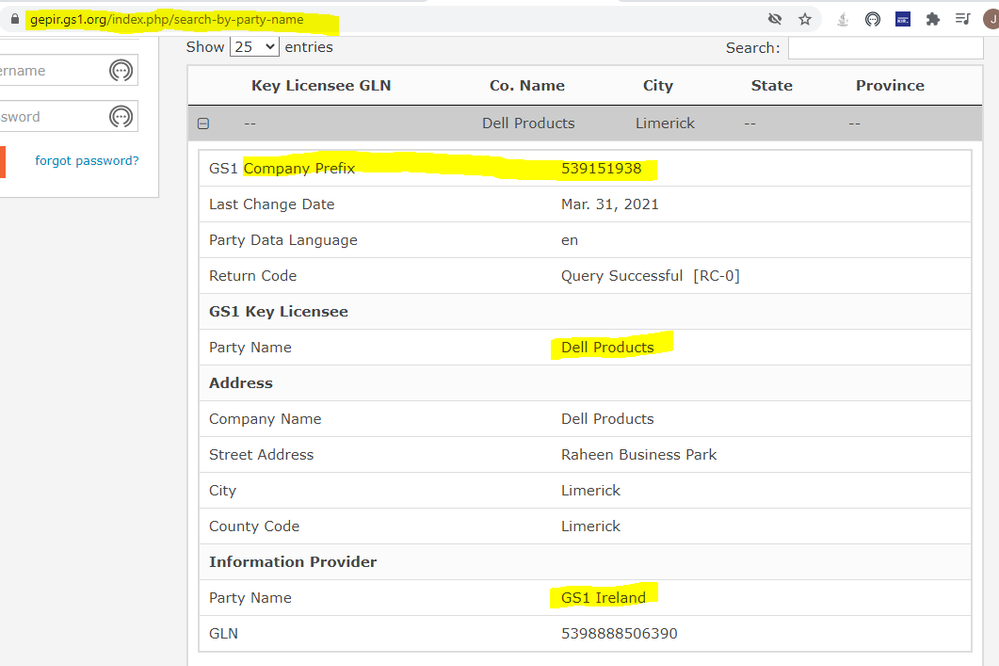The image size is (999, 666).
Task: Click the County Code label
Action: [254, 526]
